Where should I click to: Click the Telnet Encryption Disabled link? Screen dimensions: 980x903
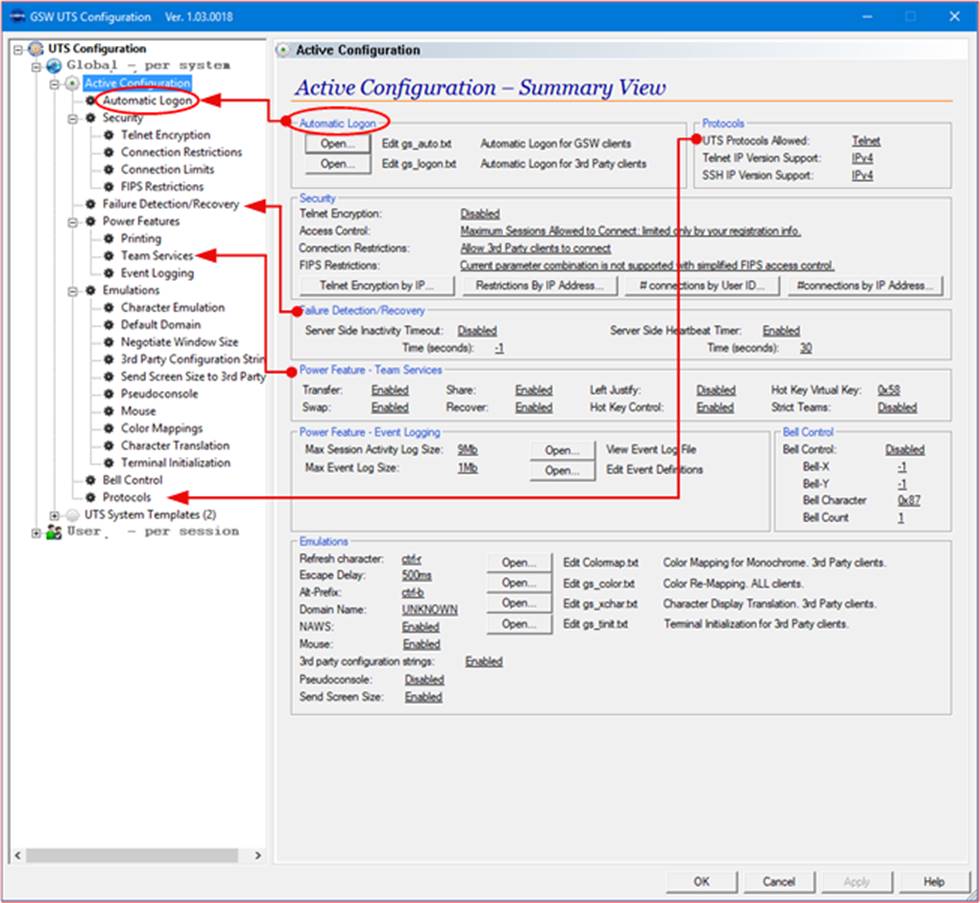(x=480, y=214)
